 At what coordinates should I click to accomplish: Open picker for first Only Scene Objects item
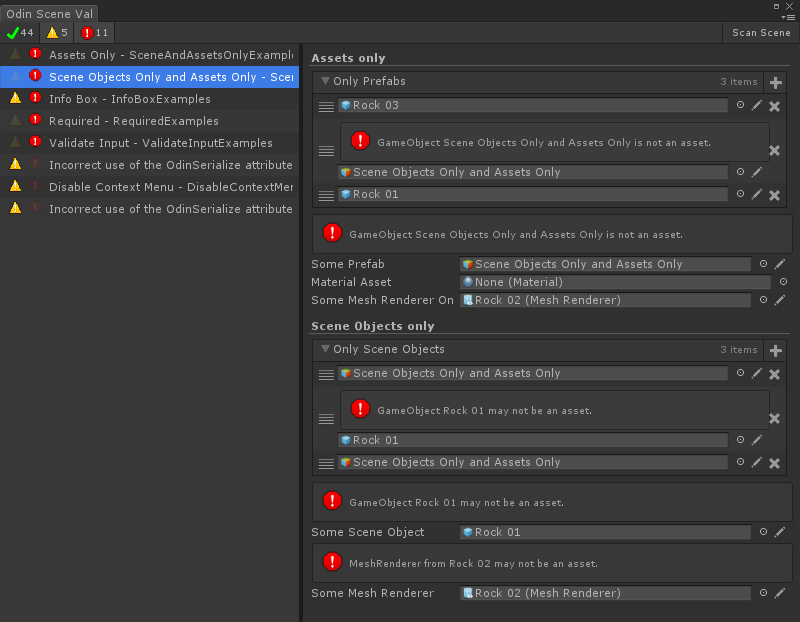(740, 372)
